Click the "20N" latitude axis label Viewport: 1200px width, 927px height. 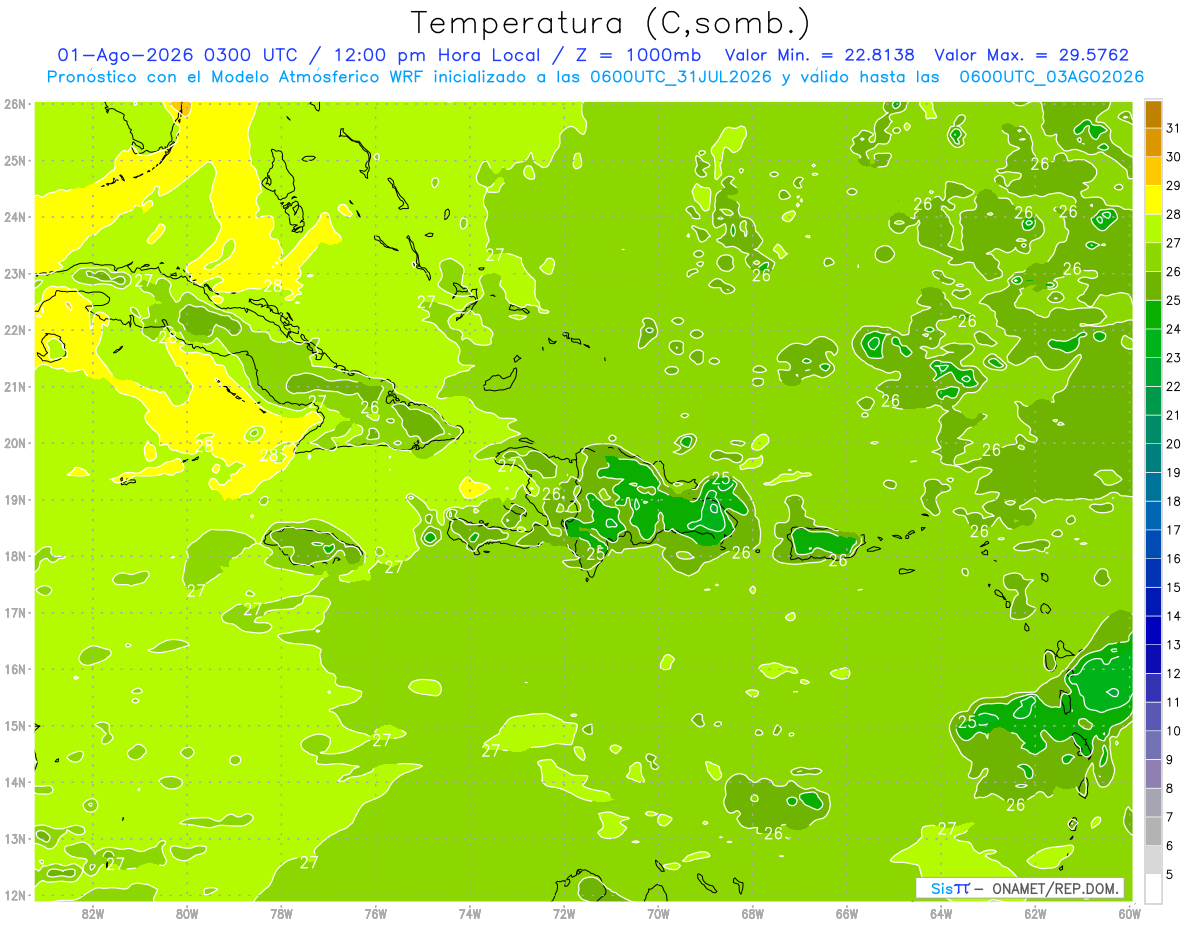15,443
